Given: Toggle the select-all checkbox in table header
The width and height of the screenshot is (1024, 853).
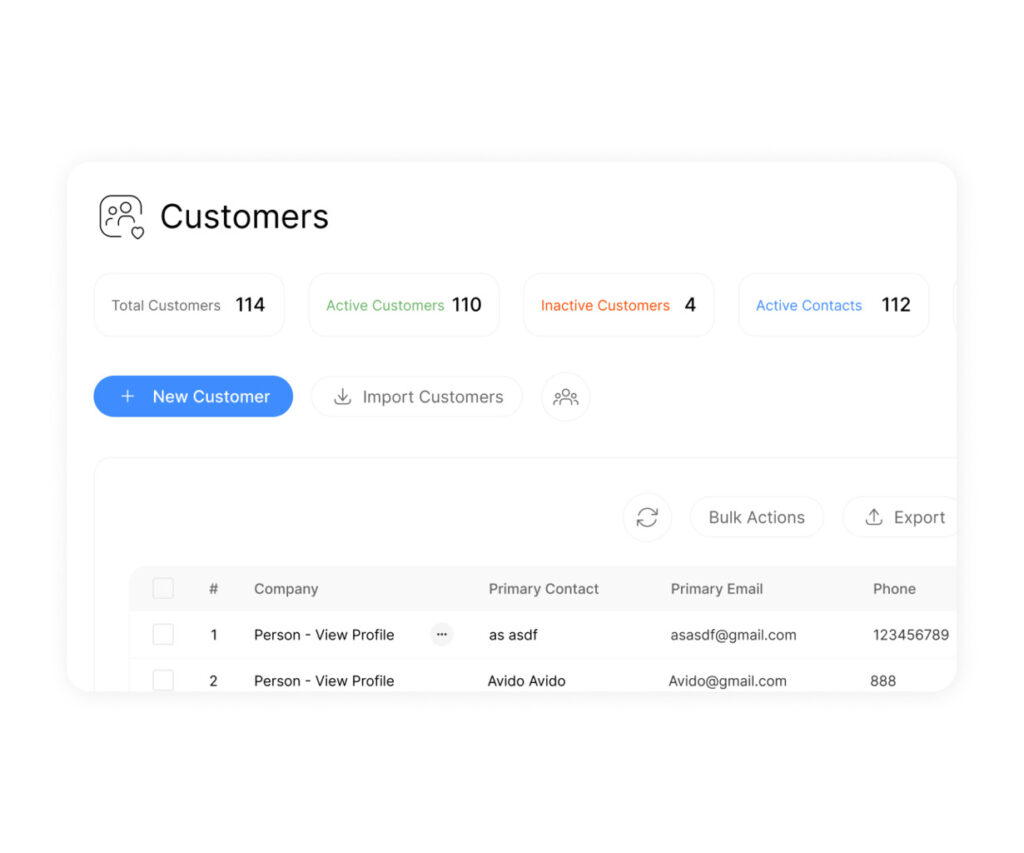Looking at the screenshot, I should (163, 589).
